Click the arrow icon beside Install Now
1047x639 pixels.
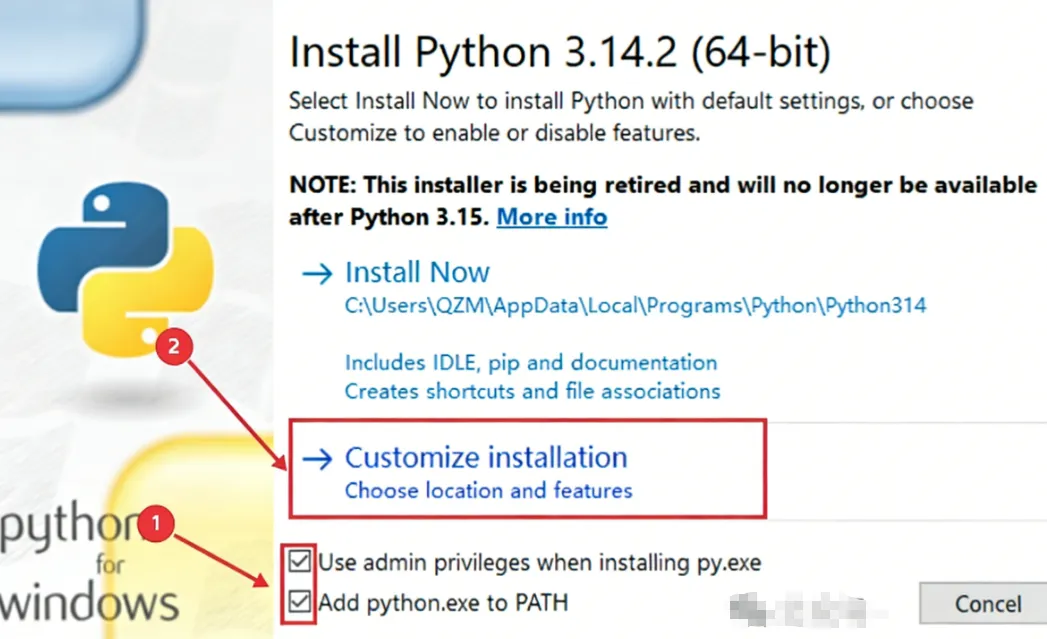coord(317,273)
